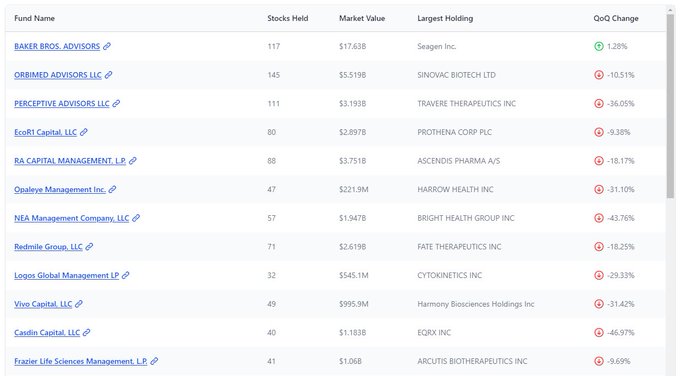Click link icon next to Frazier Life Sciences Management
The width and height of the screenshot is (680, 376).
(x=154, y=361)
